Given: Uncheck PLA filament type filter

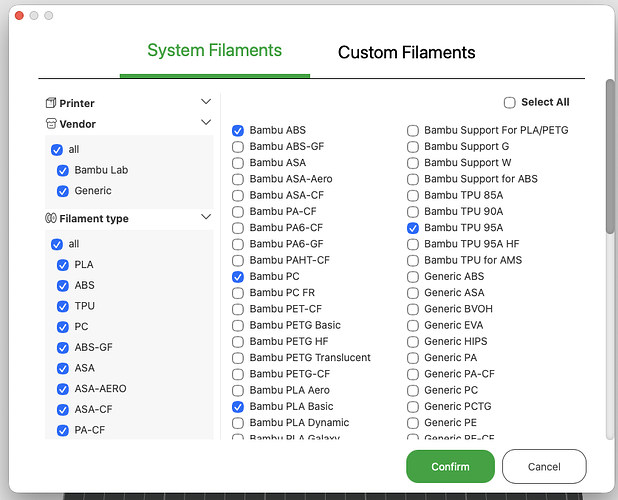Looking at the screenshot, I should pyautogui.click(x=63, y=265).
